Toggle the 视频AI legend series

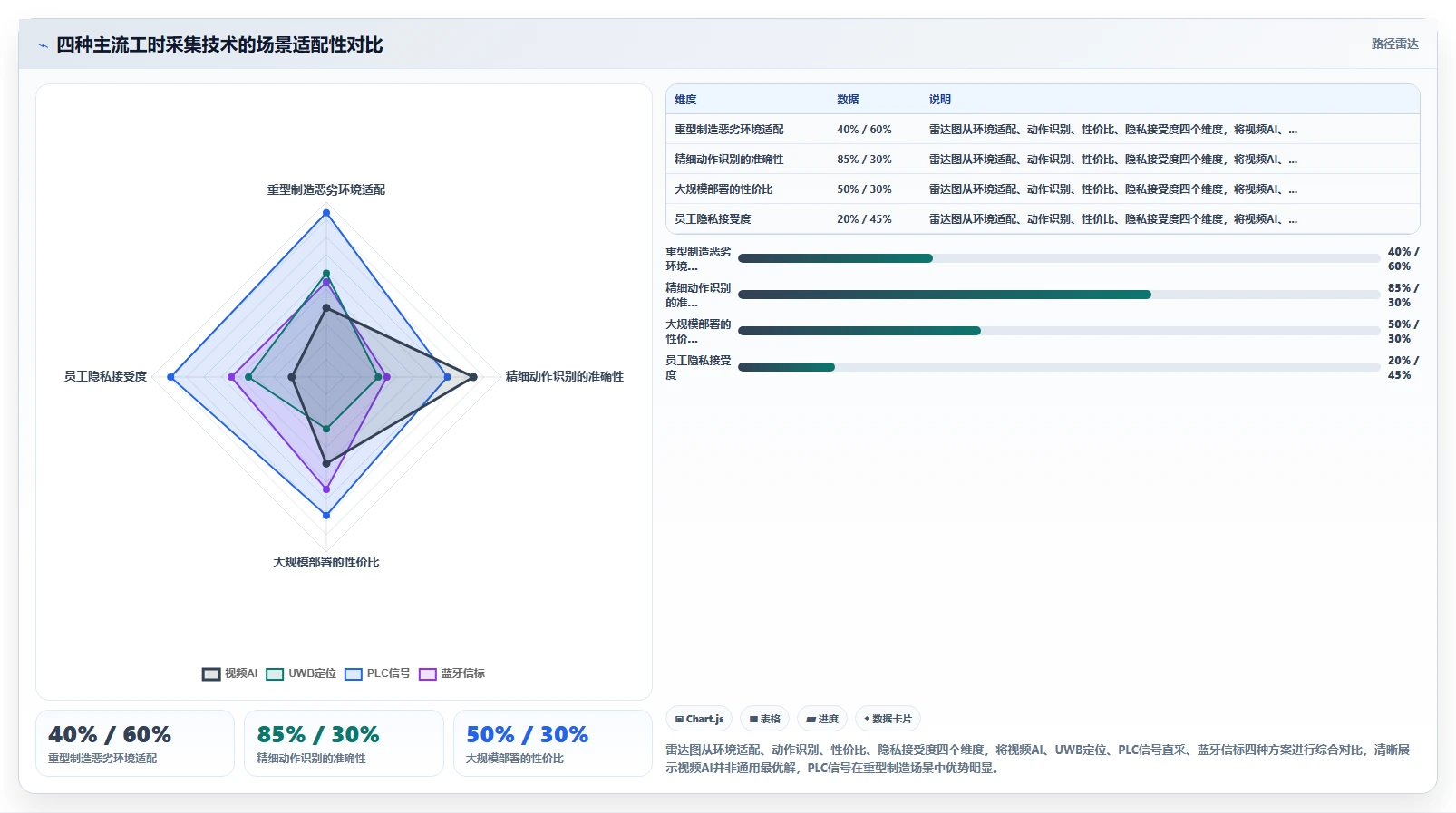click(229, 673)
